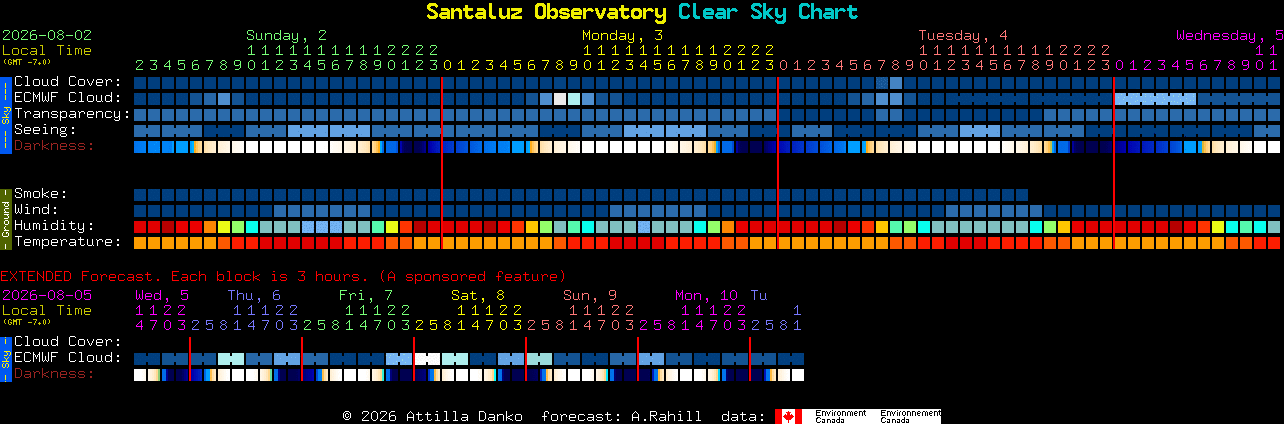The image size is (1284, 424).
Task: Click the forecast: A.Rahill credit
Action: [x=621, y=416]
